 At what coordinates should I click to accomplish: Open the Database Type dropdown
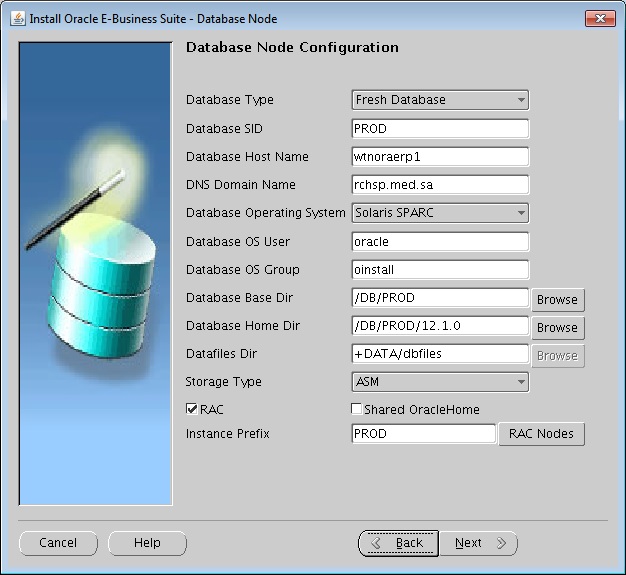point(440,100)
